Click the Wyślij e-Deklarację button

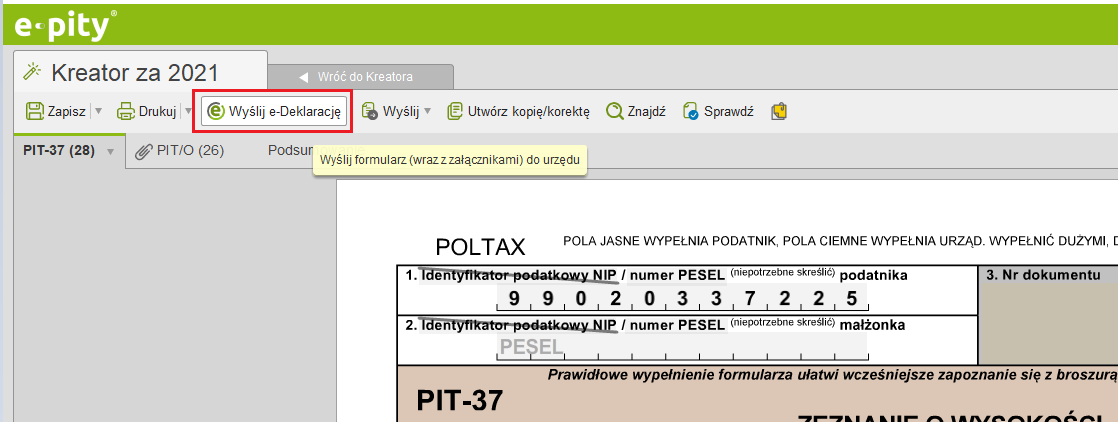pos(275,111)
